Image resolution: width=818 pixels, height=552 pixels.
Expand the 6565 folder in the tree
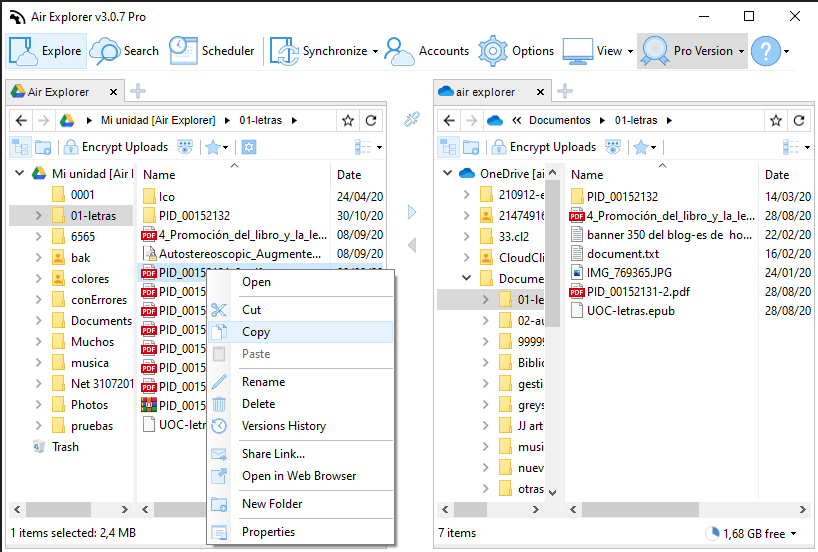(38, 236)
